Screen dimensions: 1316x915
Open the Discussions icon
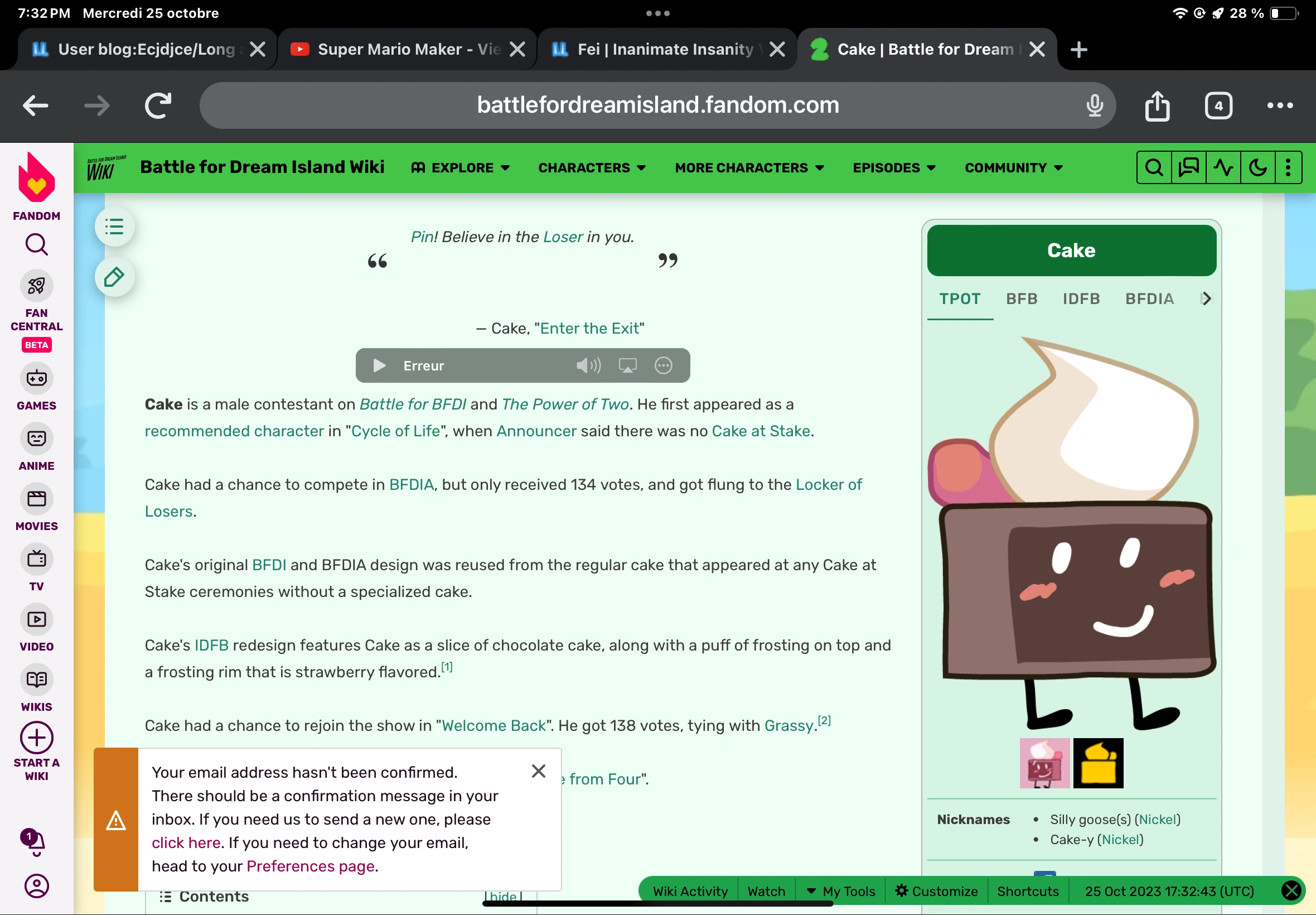[1188, 167]
